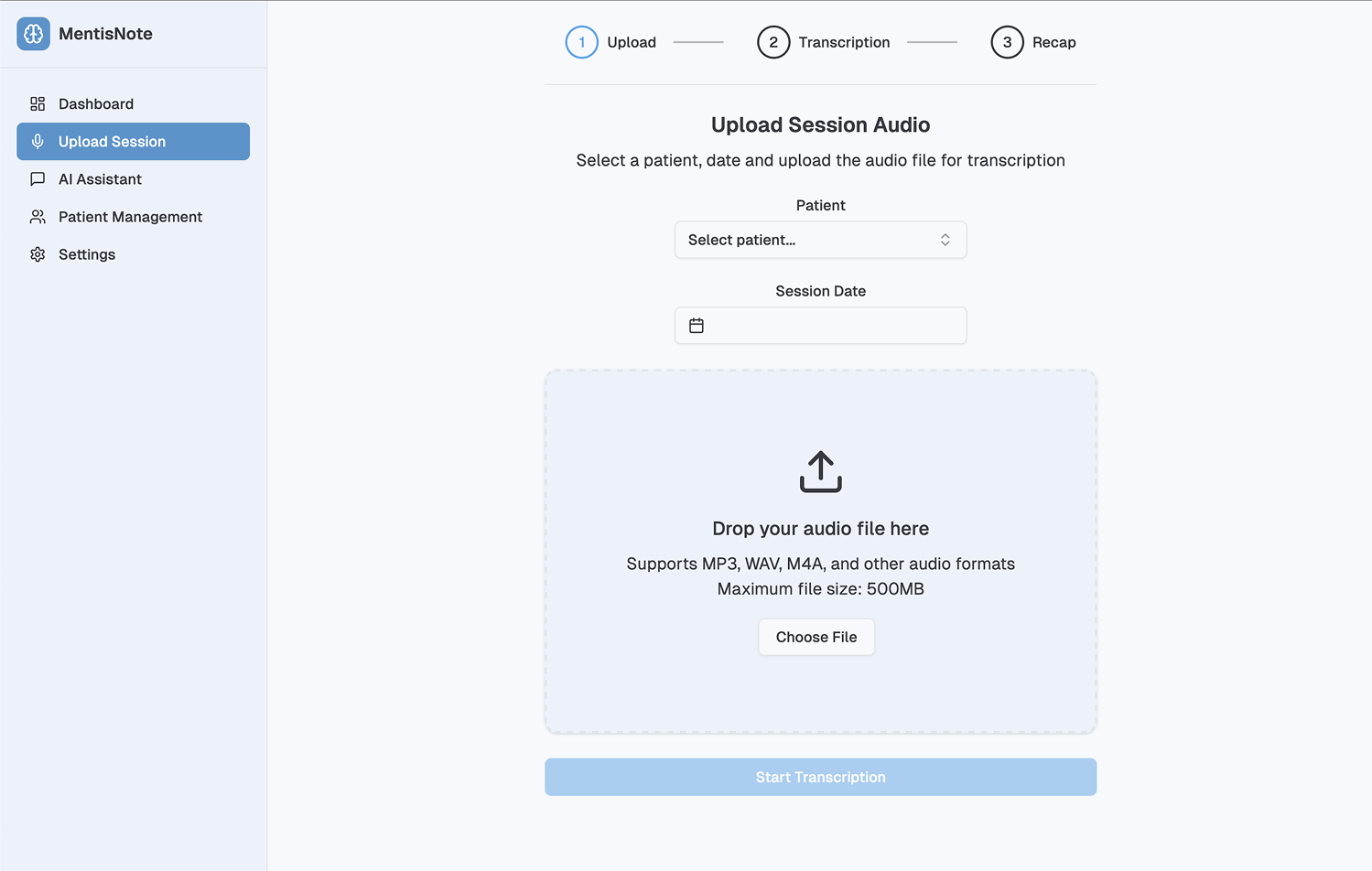The height and width of the screenshot is (871, 1372).
Task: Click the chevron arrows on patient selector
Action: click(x=945, y=240)
